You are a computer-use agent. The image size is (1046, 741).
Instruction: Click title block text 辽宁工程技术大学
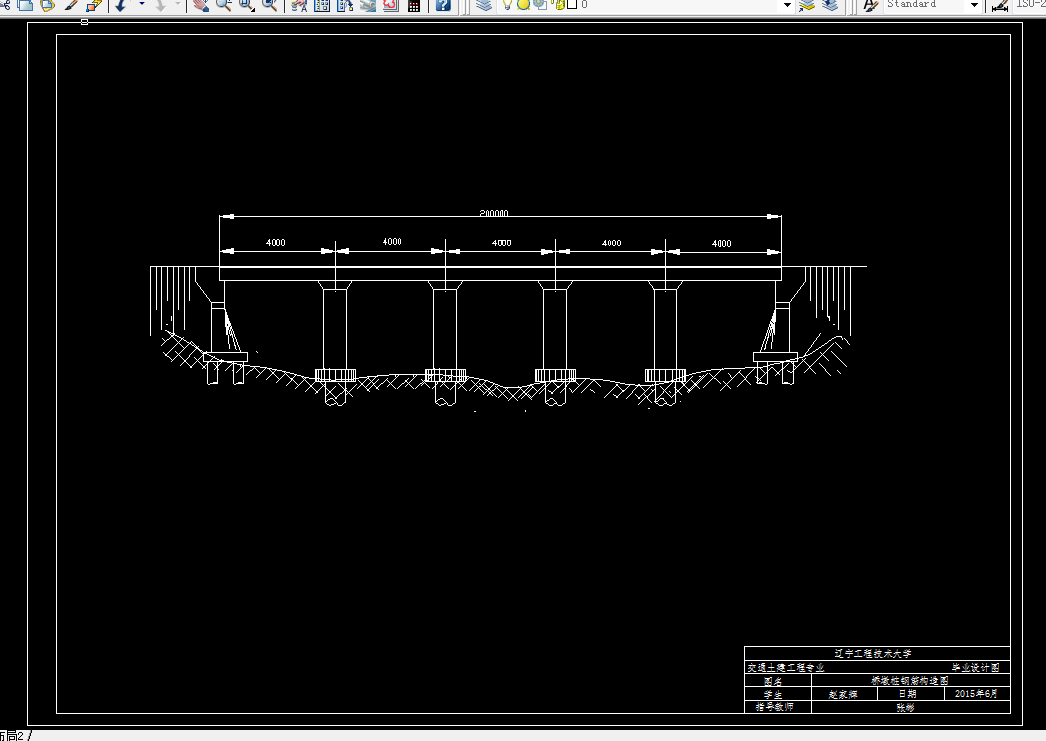click(x=873, y=654)
